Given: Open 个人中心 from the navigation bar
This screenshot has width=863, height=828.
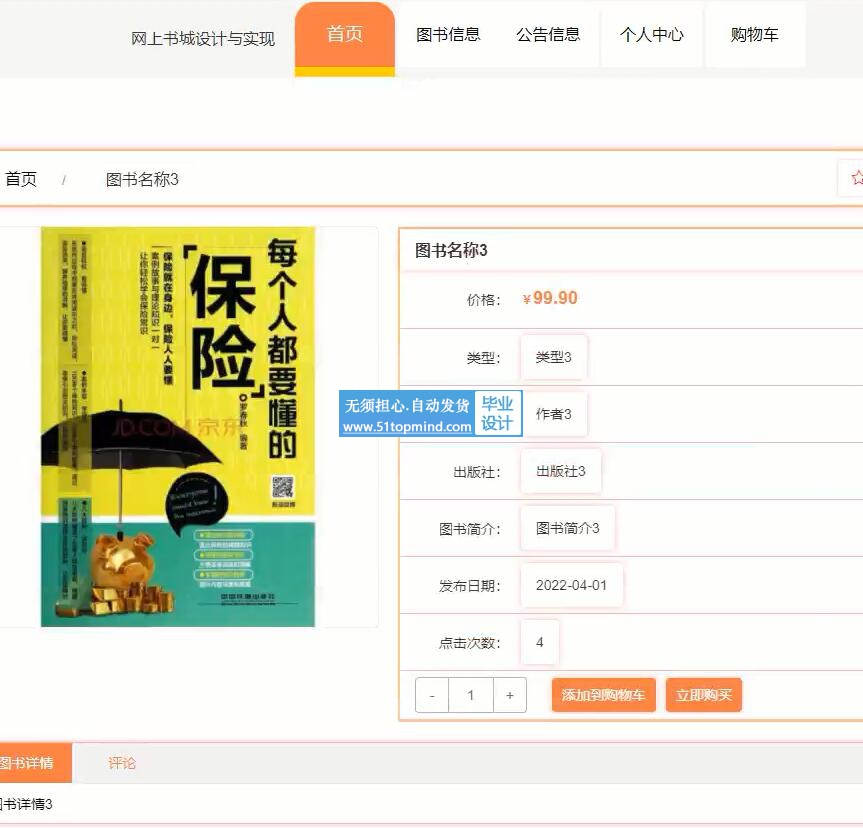Looking at the screenshot, I should (x=652, y=35).
